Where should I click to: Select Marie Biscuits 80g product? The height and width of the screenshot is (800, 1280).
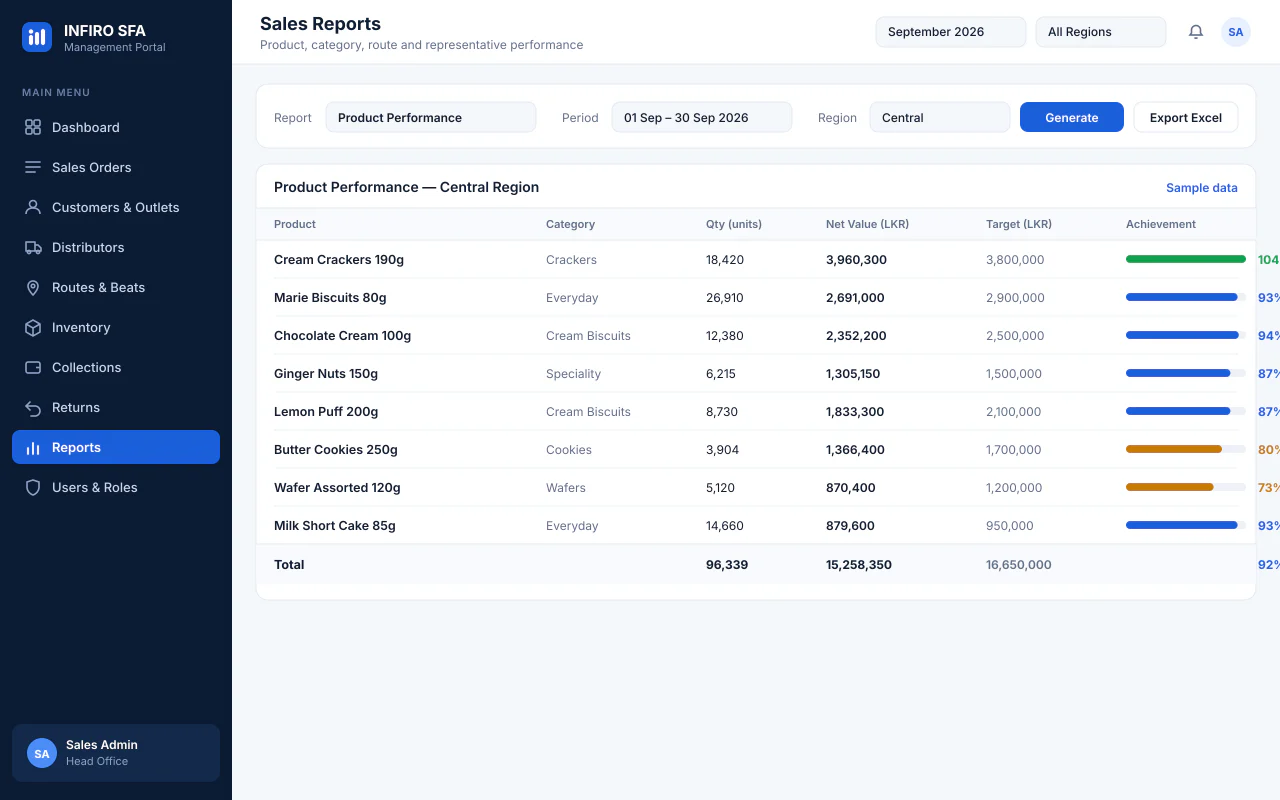pos(330,297)
